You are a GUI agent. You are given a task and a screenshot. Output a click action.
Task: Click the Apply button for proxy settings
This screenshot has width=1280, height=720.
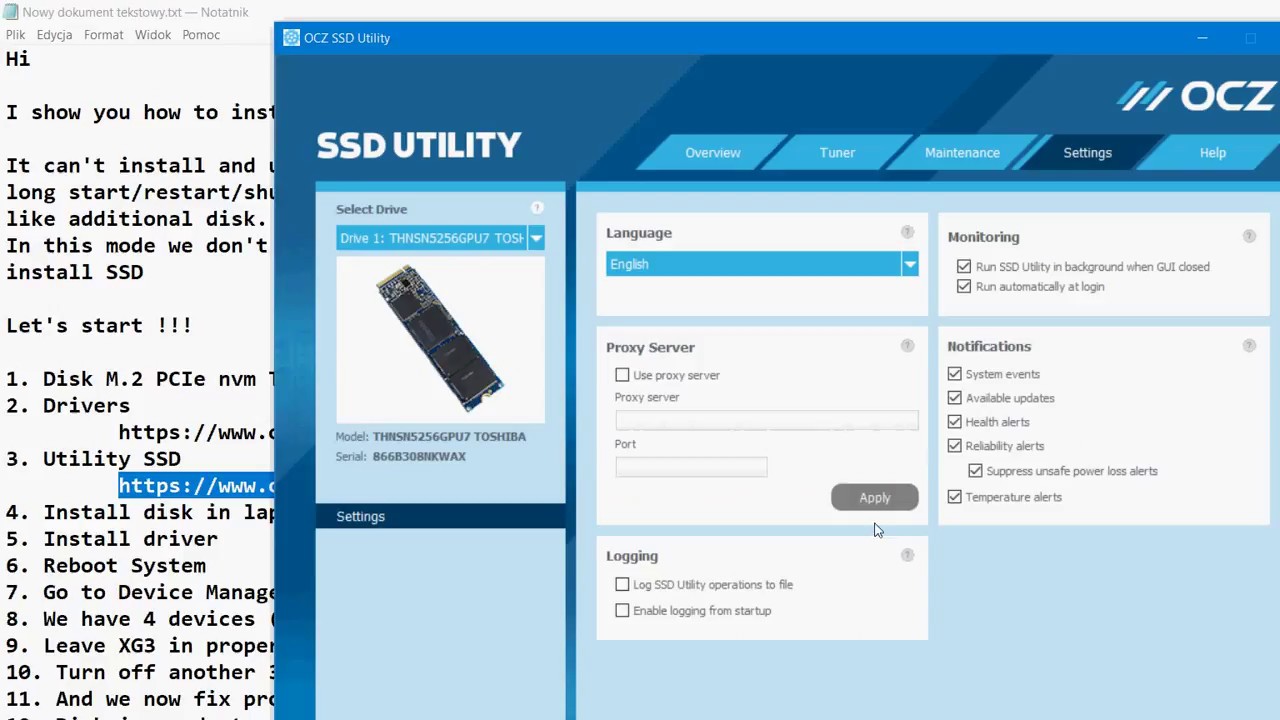pyautogui.click(x=874, y=497)
